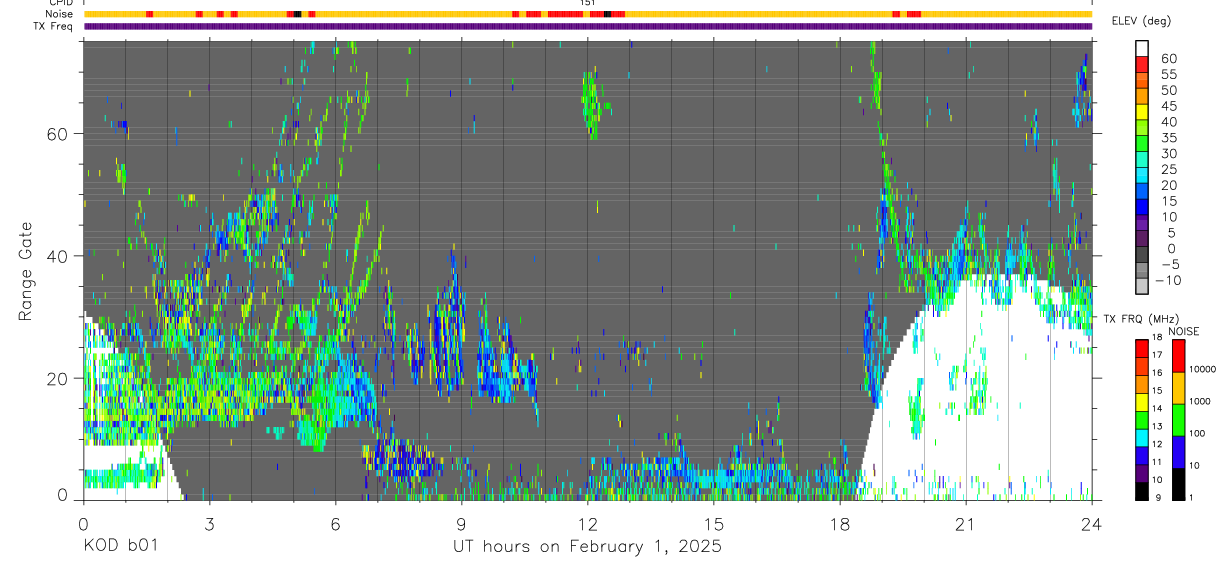Click the '1000' label in NOISE legend
The image size is (1228, 567).
[x=1199, y=401]
